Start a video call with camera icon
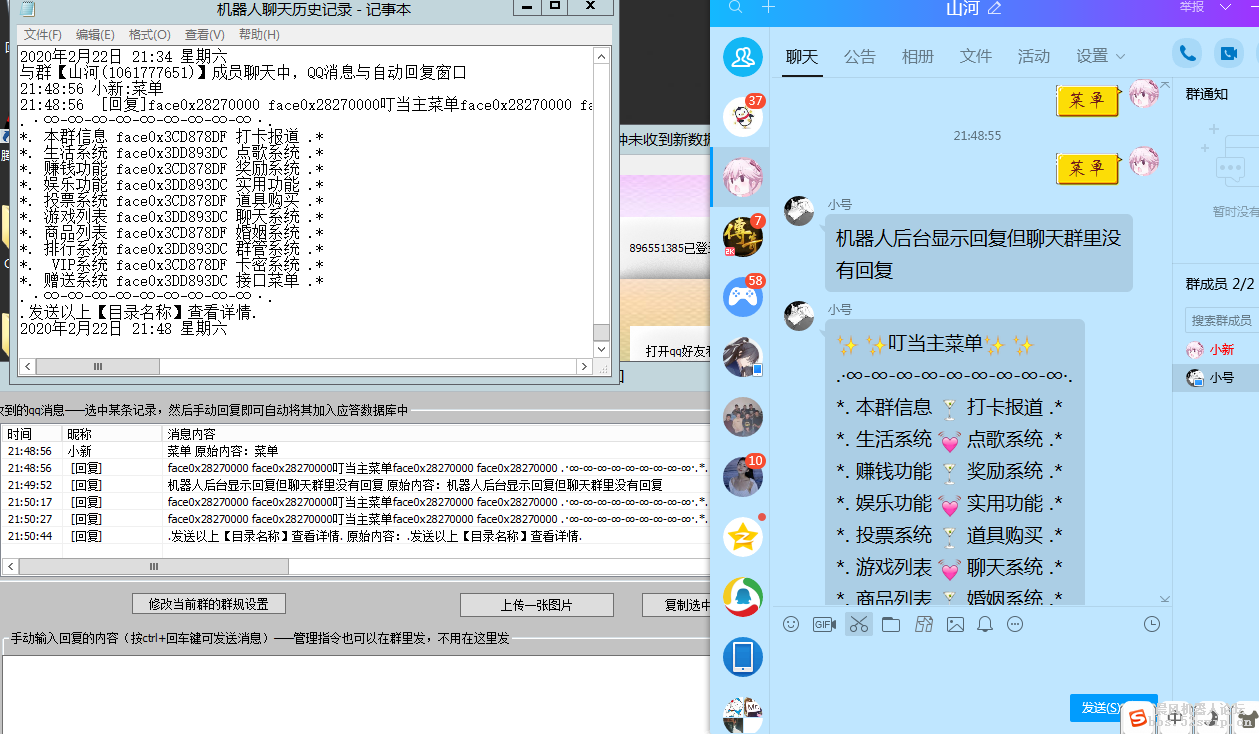The height and width of the screenshot is (734, 1259). 1227,53
